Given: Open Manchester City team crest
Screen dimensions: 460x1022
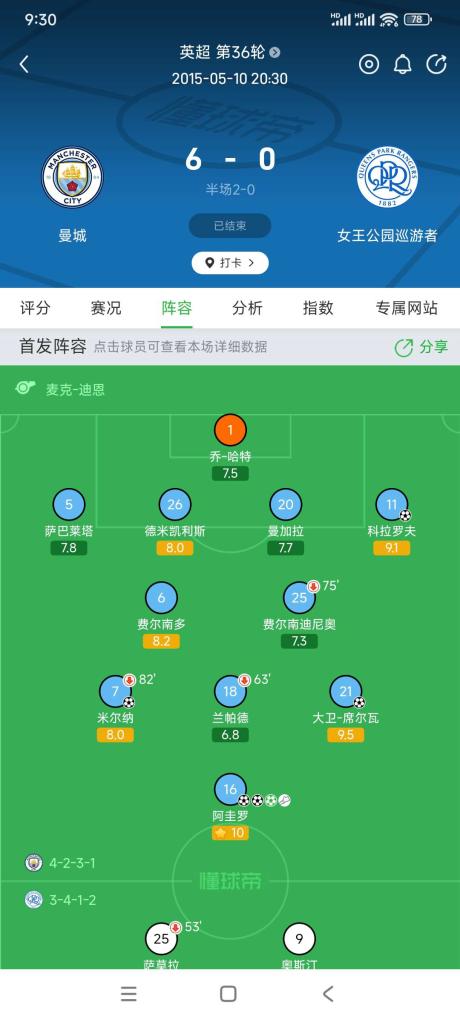Looking at the screenshot, I should pyautogui.click(x=72, y=177).
